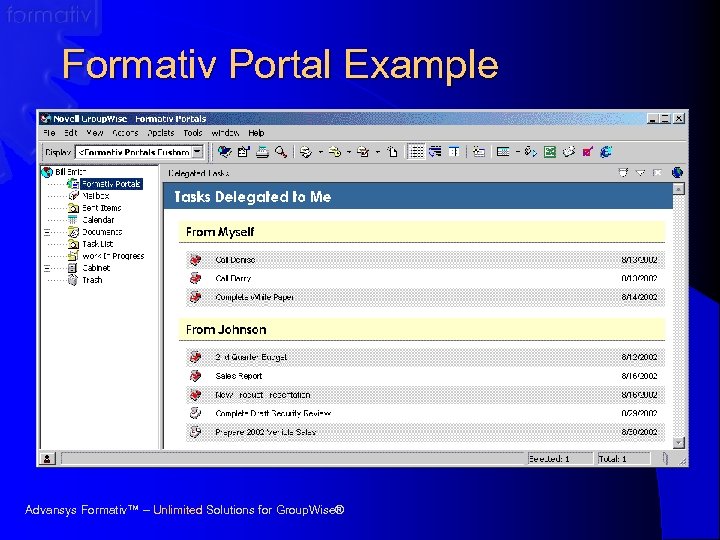
Task: Click the Properties toolbar icon
Action: tap(243, 152)
